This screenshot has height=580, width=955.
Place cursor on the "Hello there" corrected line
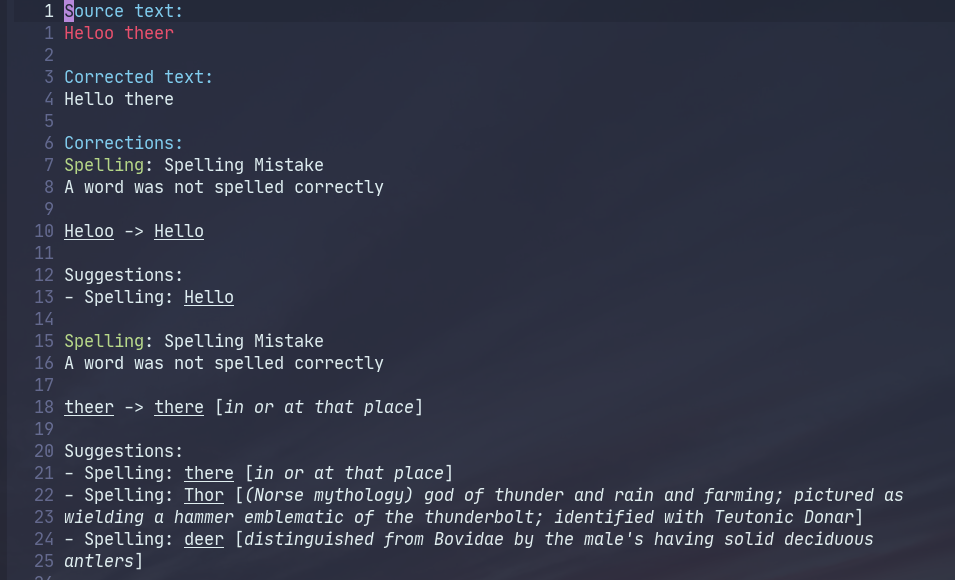(119, 99)
